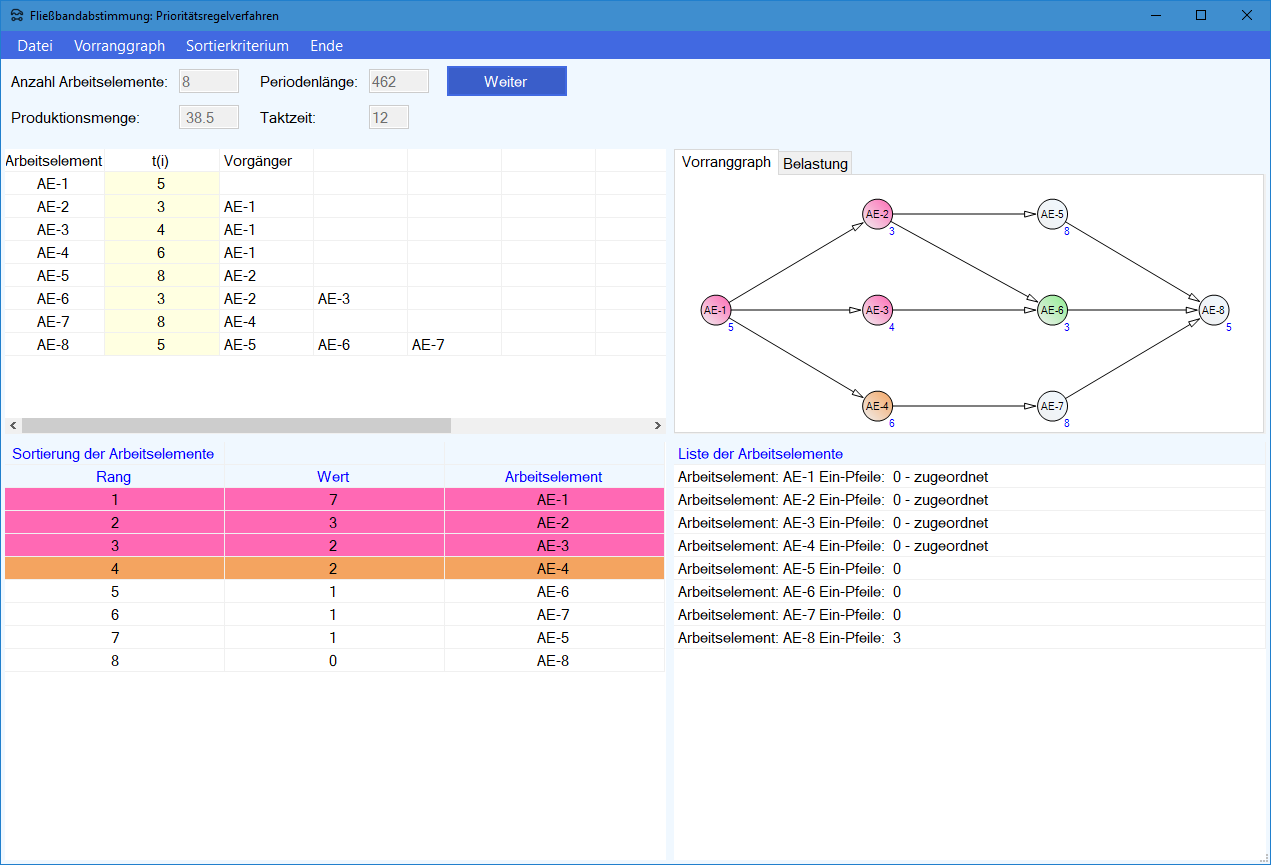Click the AE-8 end node in the graph

[1213, 310]
